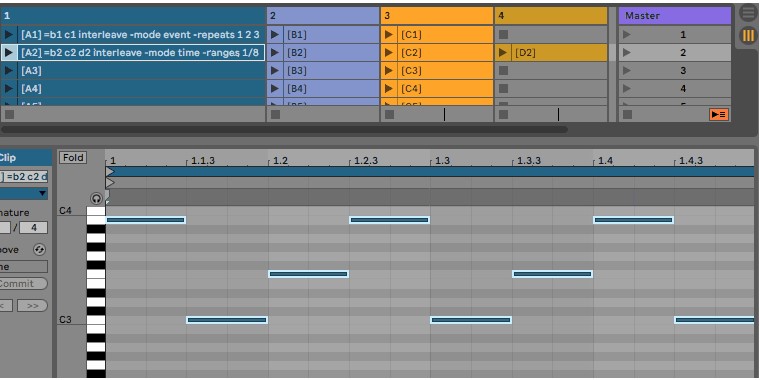The width and height of the screenshot is (760, 380).
Task: Click the loop start marker triangle
Action: 110,172
